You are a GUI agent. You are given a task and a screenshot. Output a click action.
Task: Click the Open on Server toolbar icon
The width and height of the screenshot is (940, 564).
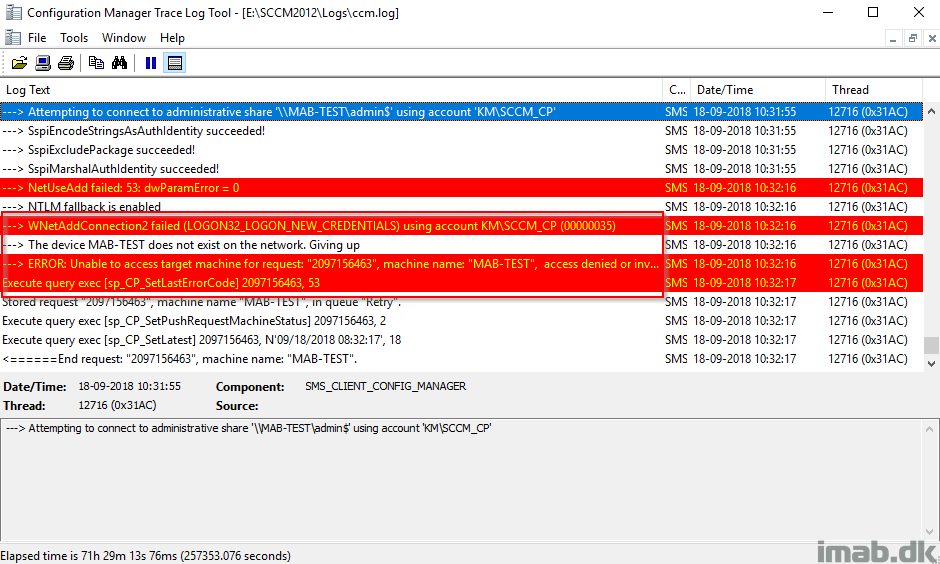coord(43,63)
